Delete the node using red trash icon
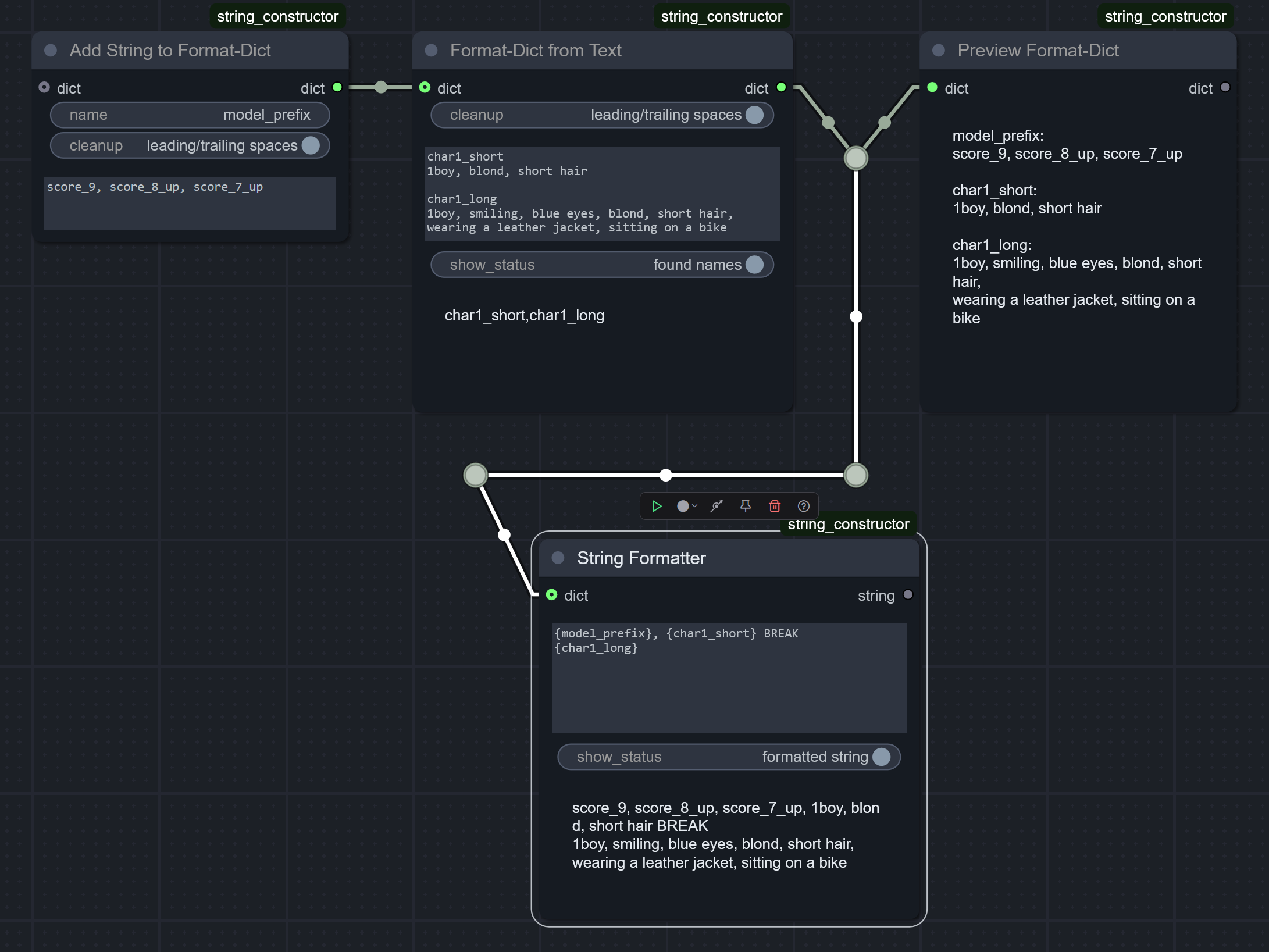This screenshot has height=952, width=1269. [x=775, y=506]
